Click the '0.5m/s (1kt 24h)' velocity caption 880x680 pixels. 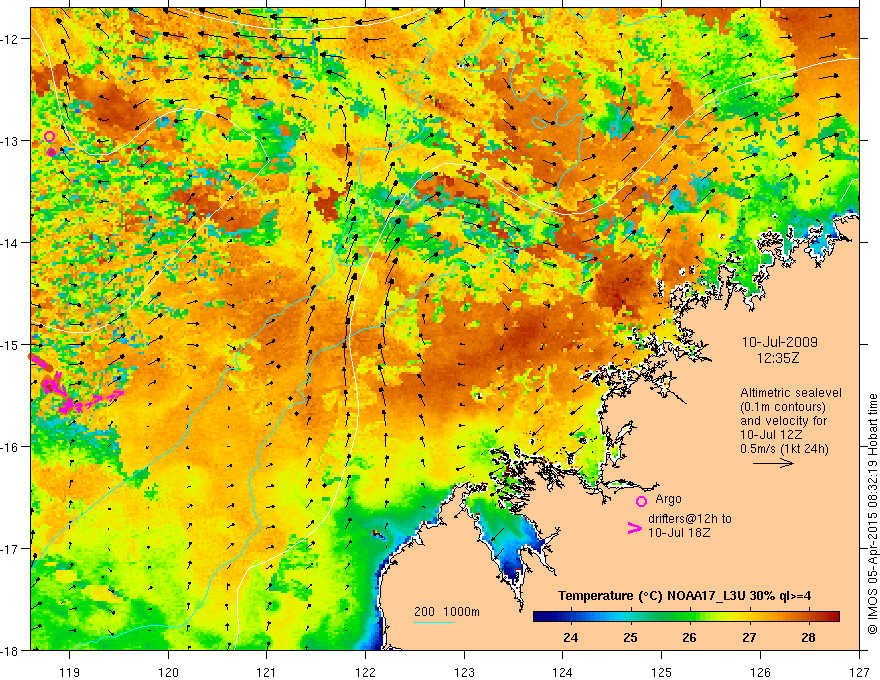(785, 449)
